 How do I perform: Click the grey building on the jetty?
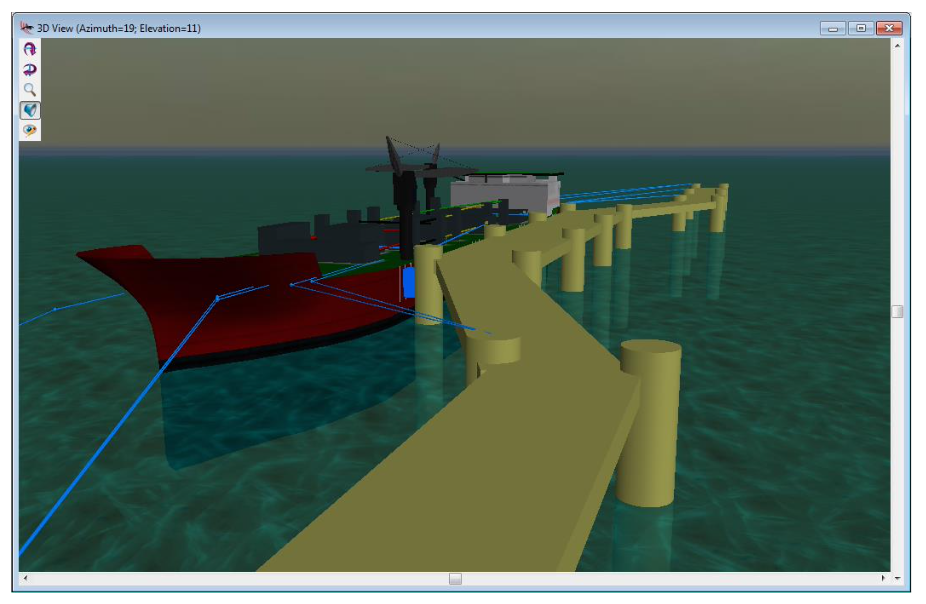click(506, 192)
